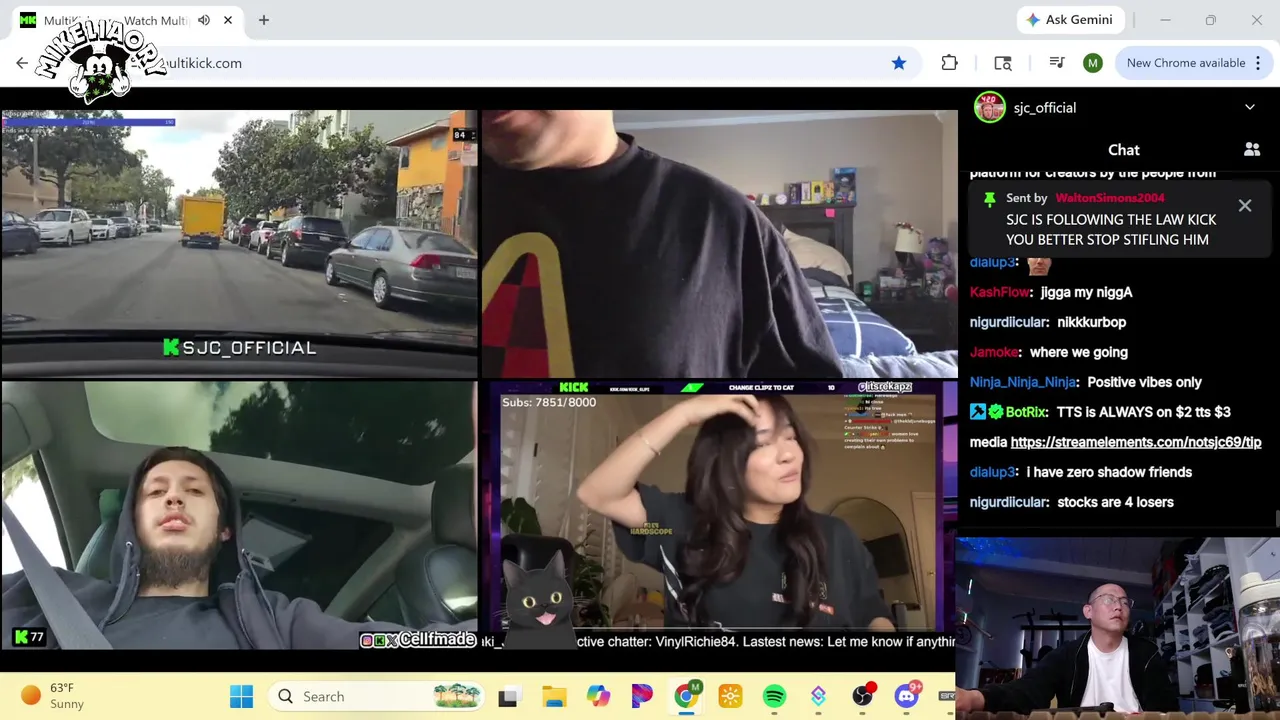This screenshot has width=1280, height=720.
Task: Open a new browser tab
Action: [264, 20]
